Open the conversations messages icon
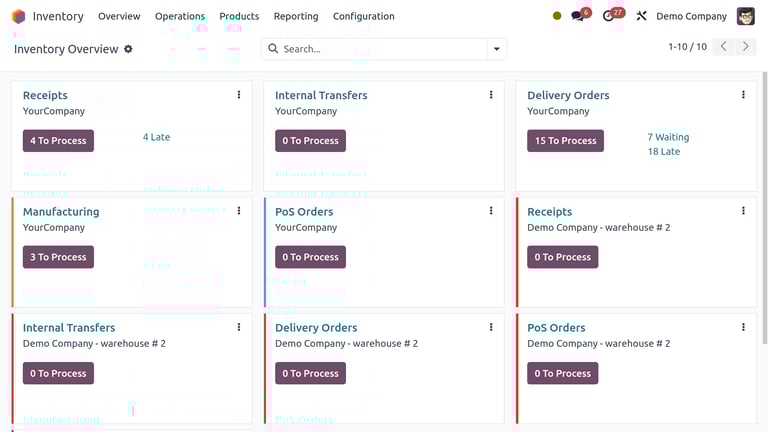 tap(578, 16)
